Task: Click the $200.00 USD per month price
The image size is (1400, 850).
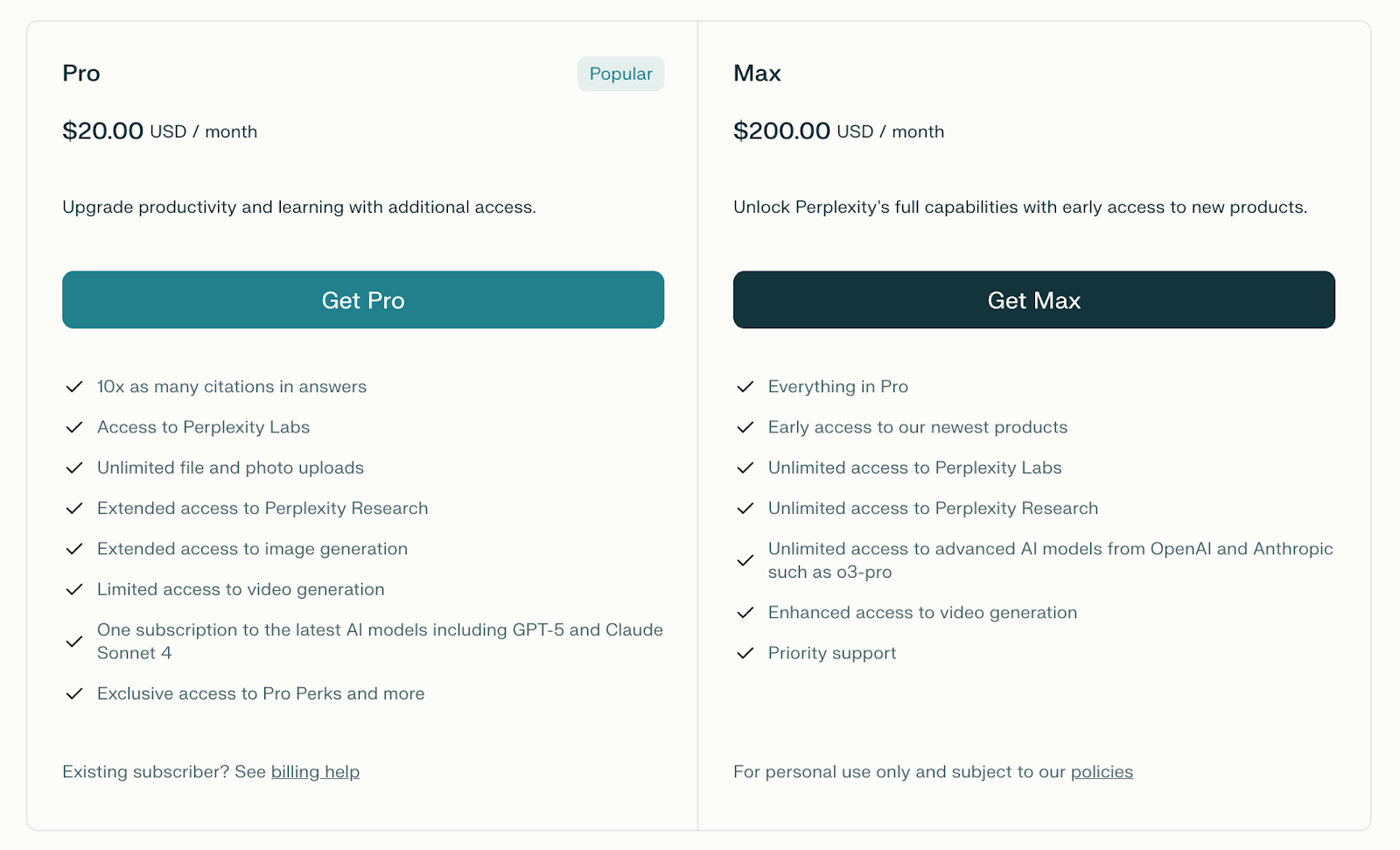Action: click(838, 131)
